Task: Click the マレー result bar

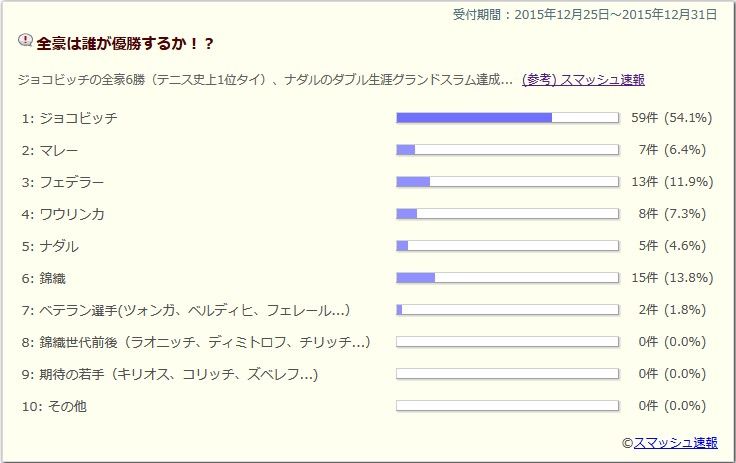Action: [507, 150]
